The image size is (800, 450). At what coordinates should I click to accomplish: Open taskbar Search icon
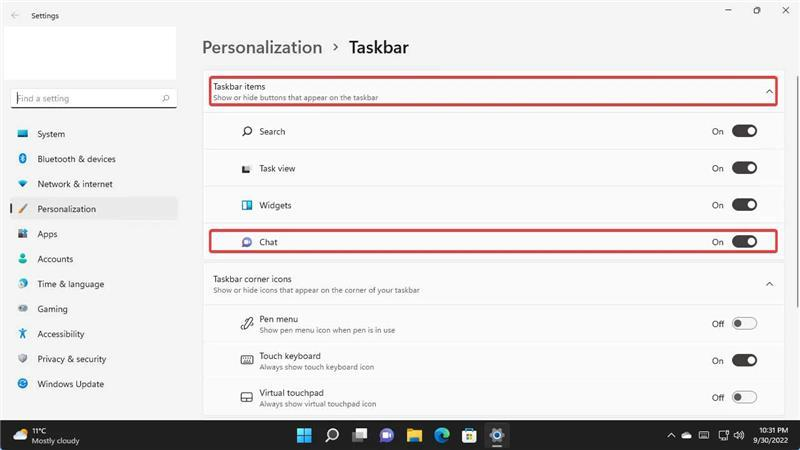tap(332, 435)
